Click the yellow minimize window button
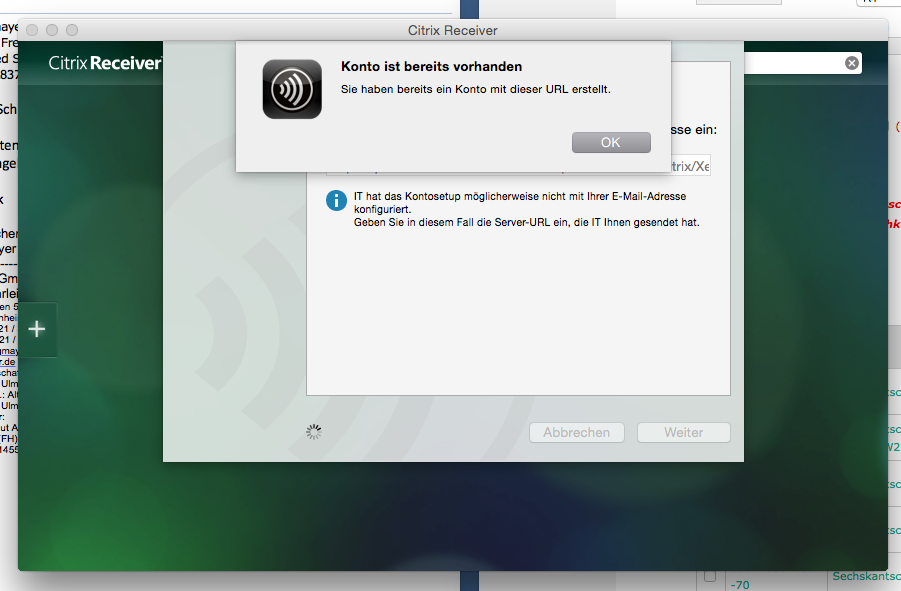This screenshot has height=591, width=901. pyautogui.click(x=52, y=30)
